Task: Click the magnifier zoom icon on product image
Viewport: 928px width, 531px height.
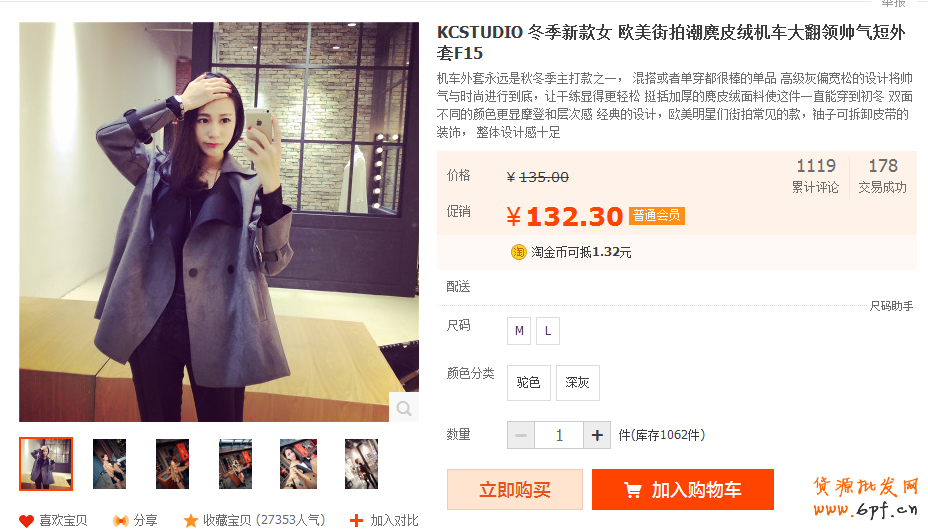Action: click(x=404, y=408)
